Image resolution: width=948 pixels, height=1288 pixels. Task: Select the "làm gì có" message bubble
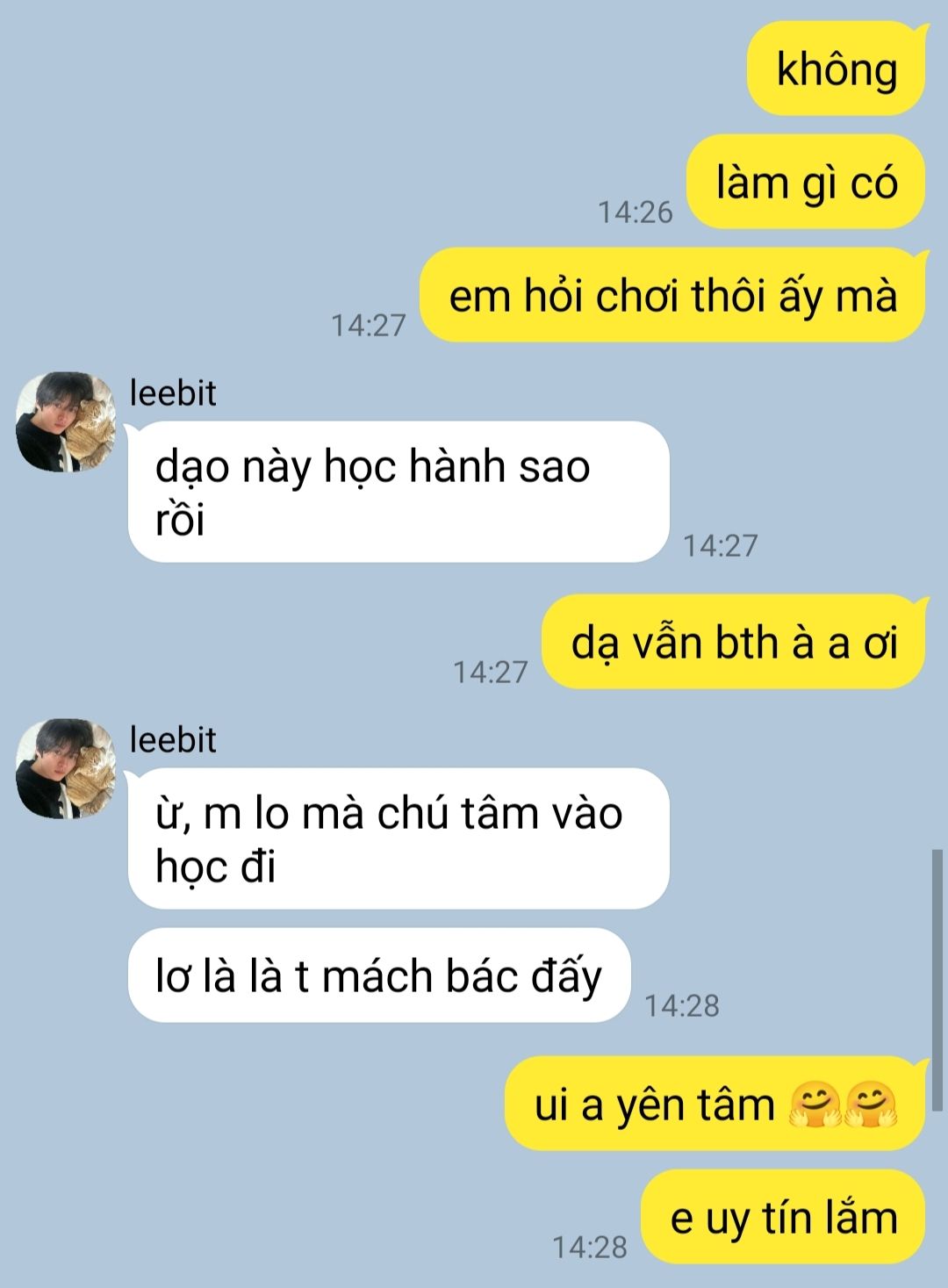[806, 182]
